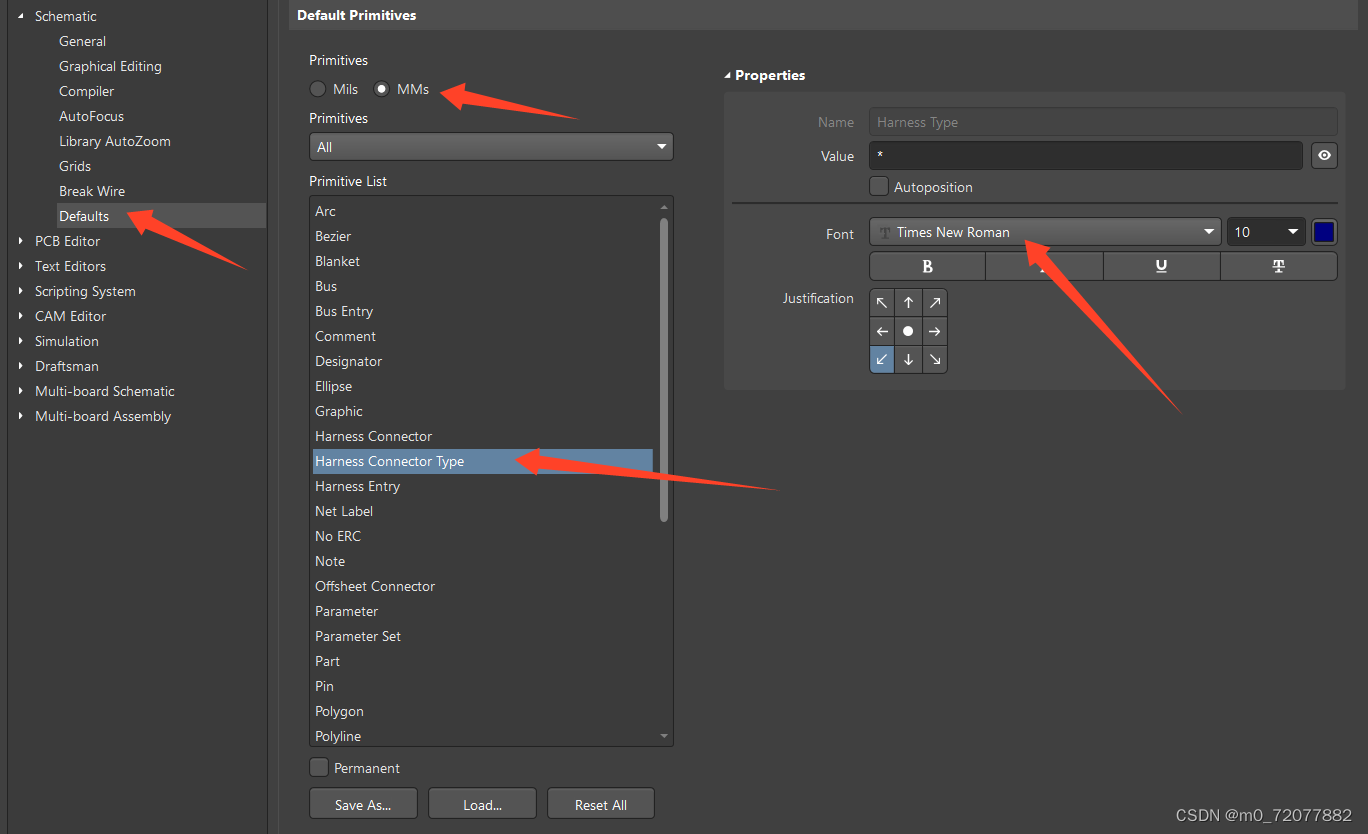Enable the Autoposition checkbox
The image size is (1368, 834).
[879, 186]
